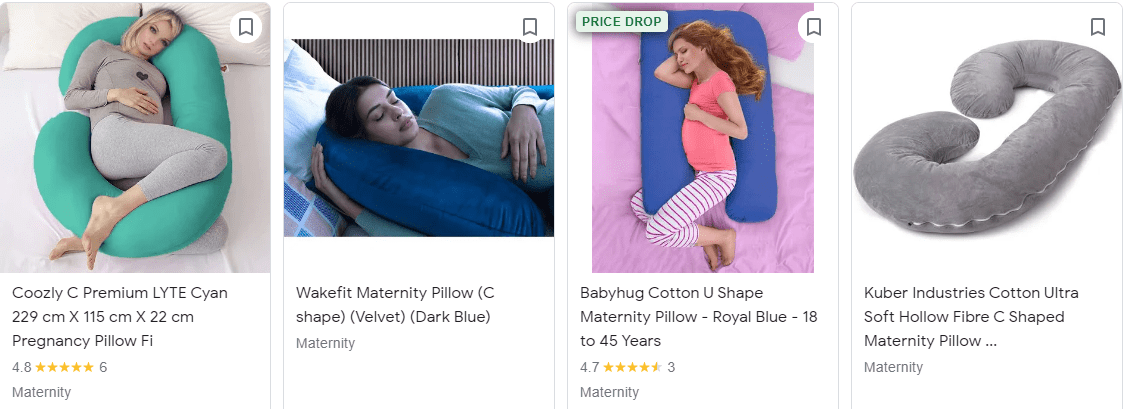Select the Maternity label under Wakefit pillow
Image resolution: width=1134 pixels, height=409 pixels.
pos(325,343)
